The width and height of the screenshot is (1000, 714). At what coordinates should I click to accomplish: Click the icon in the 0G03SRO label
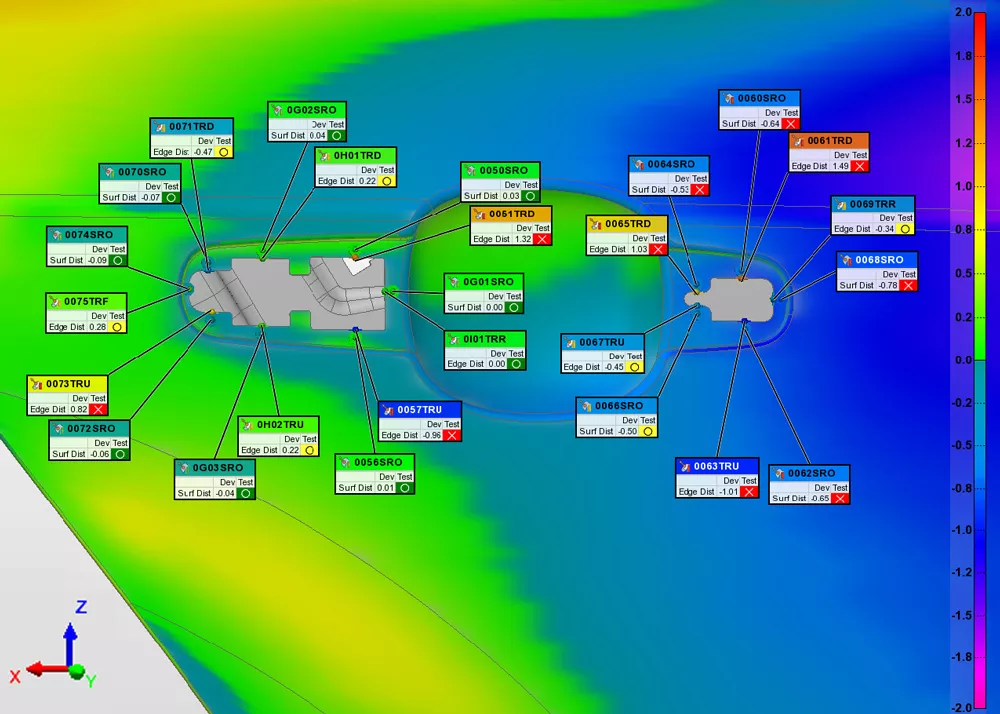tap(184, 467)
